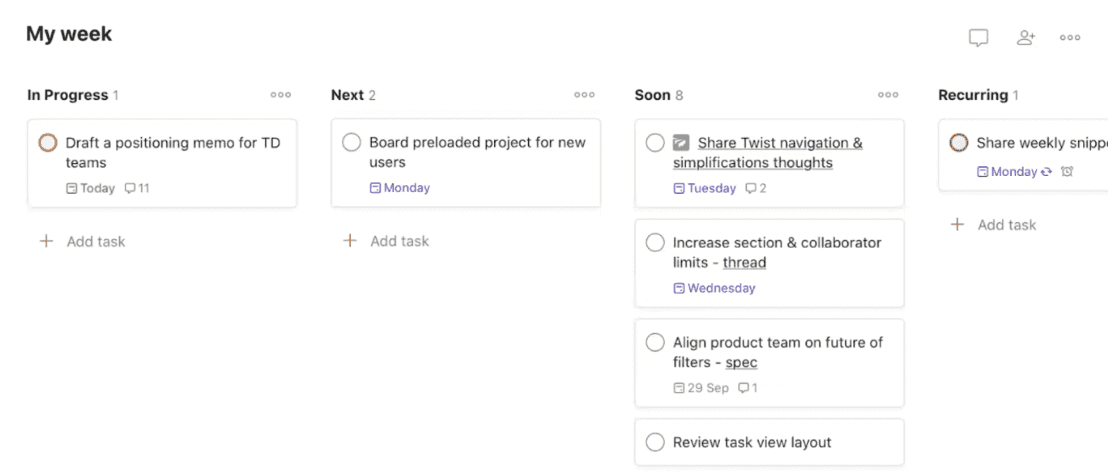Open In Progress section options menu

[281, 95]
